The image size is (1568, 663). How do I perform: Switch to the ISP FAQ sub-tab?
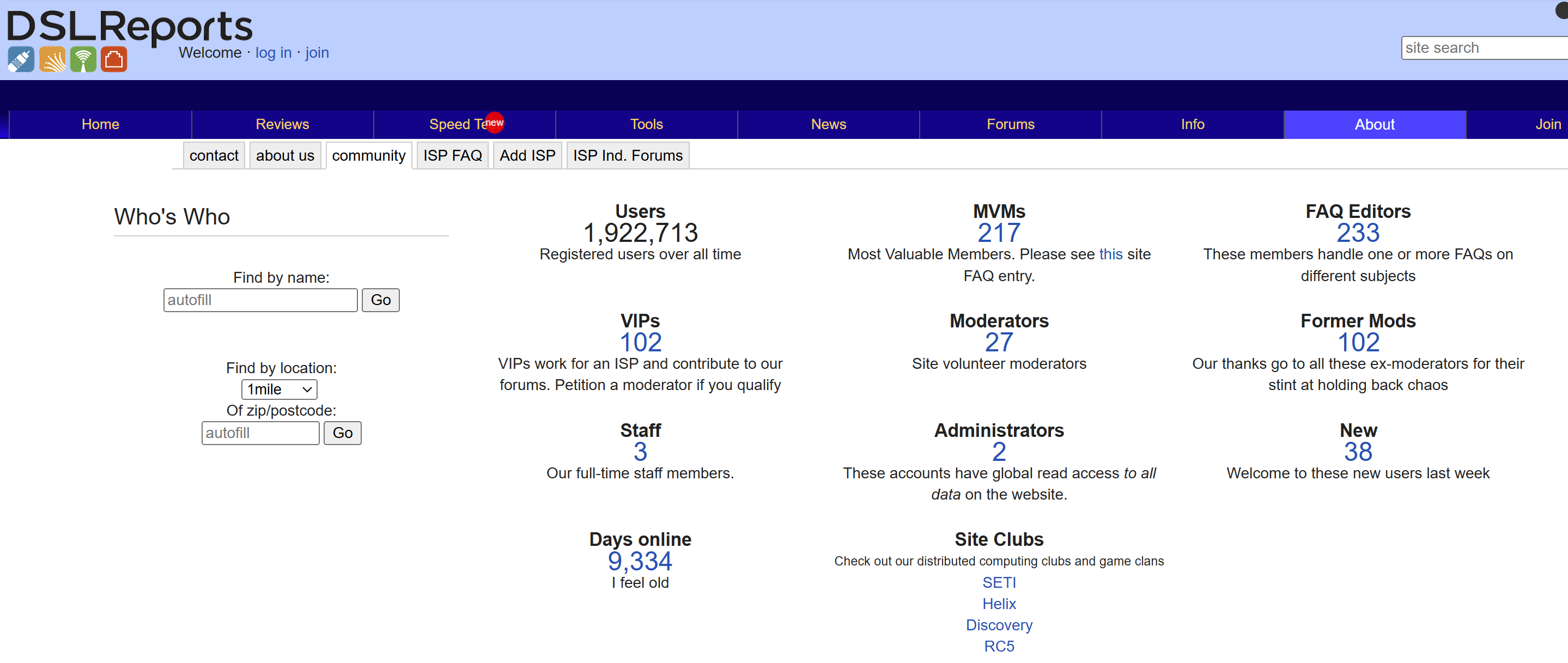tap(452, 155)
